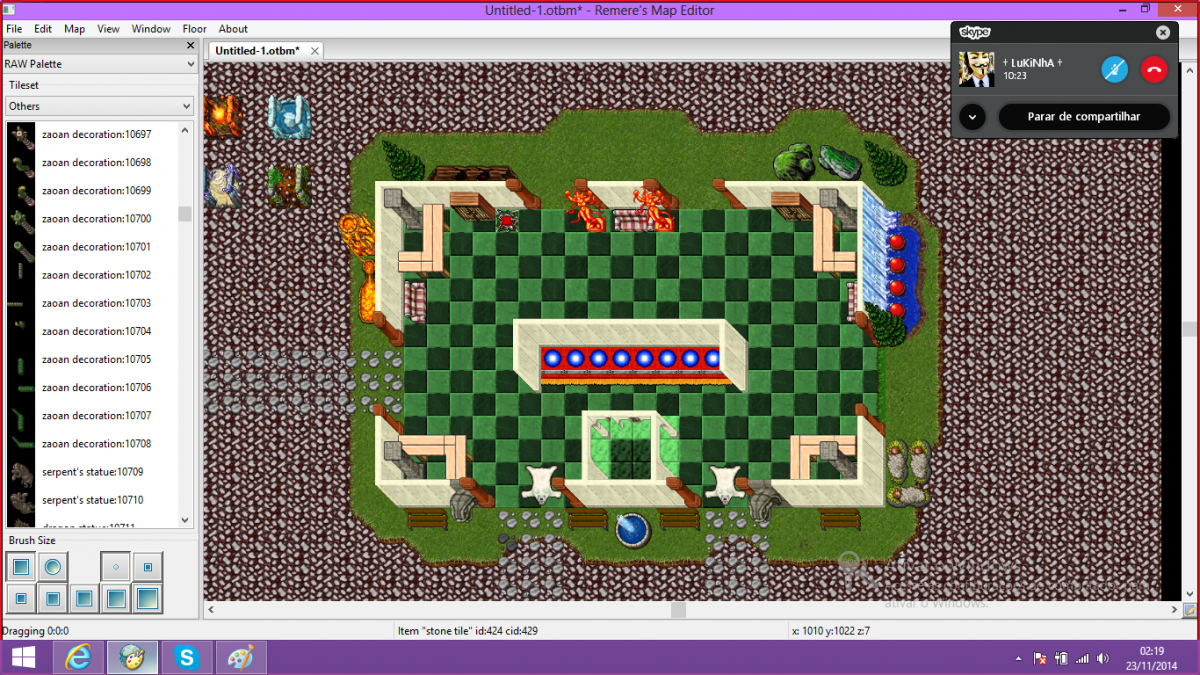Click the palette list scrollbar down arrow
Screen dimensions: 1200x675
pos(185,520)
